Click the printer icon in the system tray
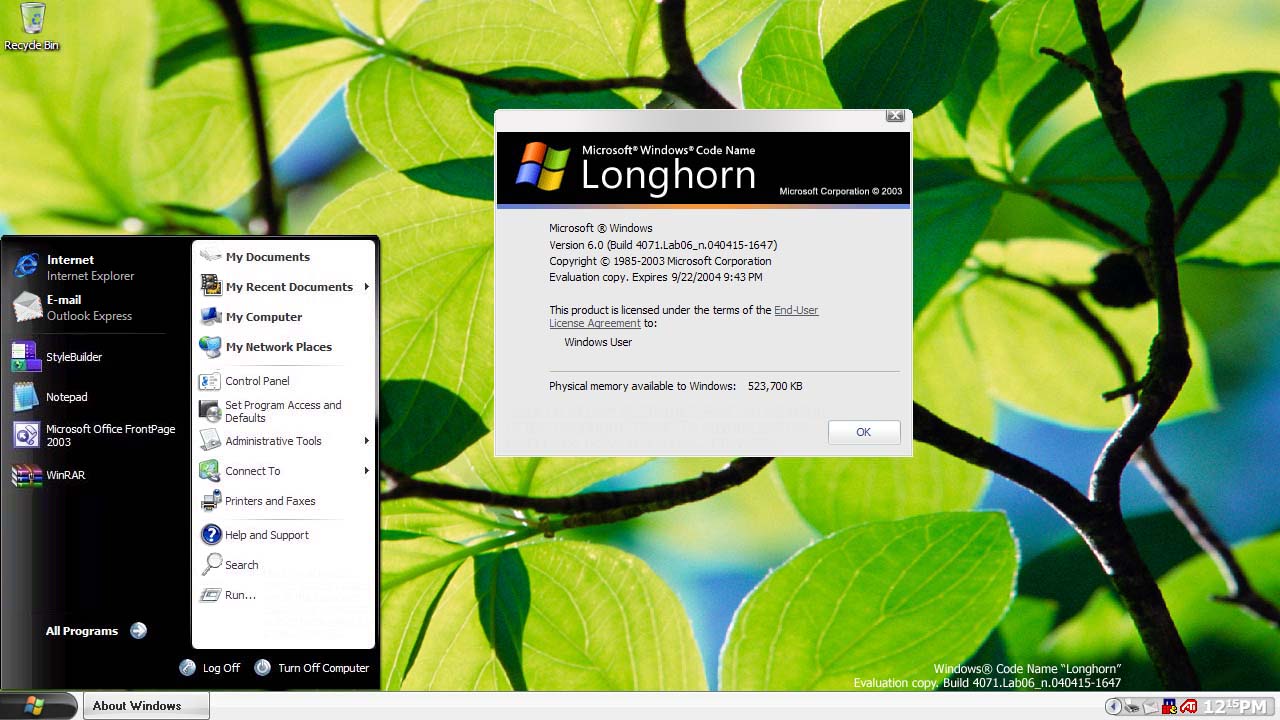Screen dimensions: 1280x720 coord(1131,707)
